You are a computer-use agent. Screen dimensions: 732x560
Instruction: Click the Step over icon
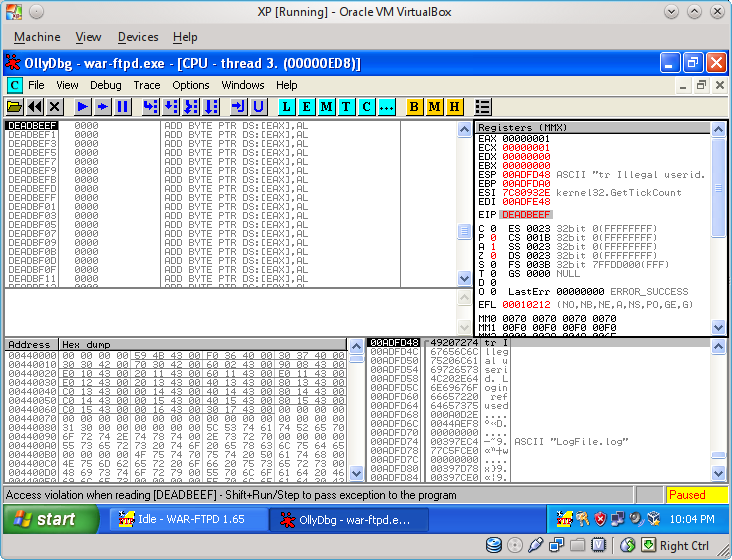[x=171, y=107]
